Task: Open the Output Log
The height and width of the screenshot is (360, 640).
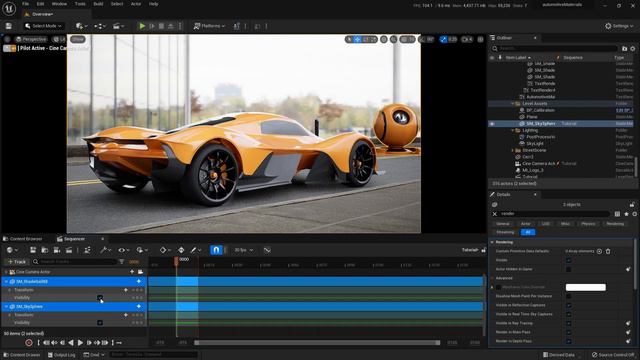Action: click(62, 355)
